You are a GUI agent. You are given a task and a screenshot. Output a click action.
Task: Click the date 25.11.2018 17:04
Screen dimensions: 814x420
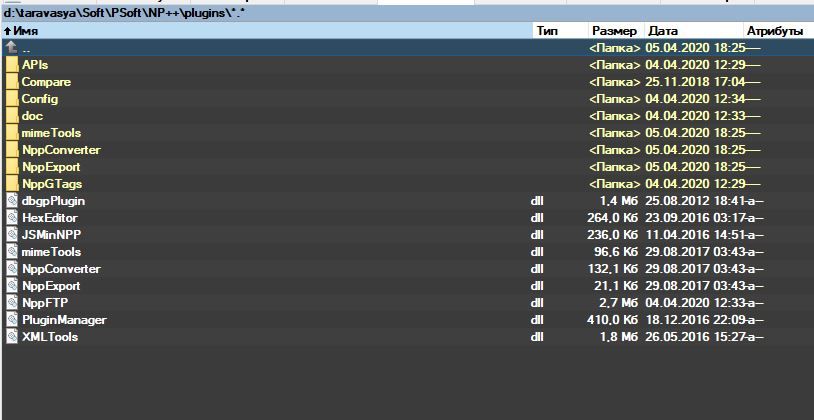696,82
